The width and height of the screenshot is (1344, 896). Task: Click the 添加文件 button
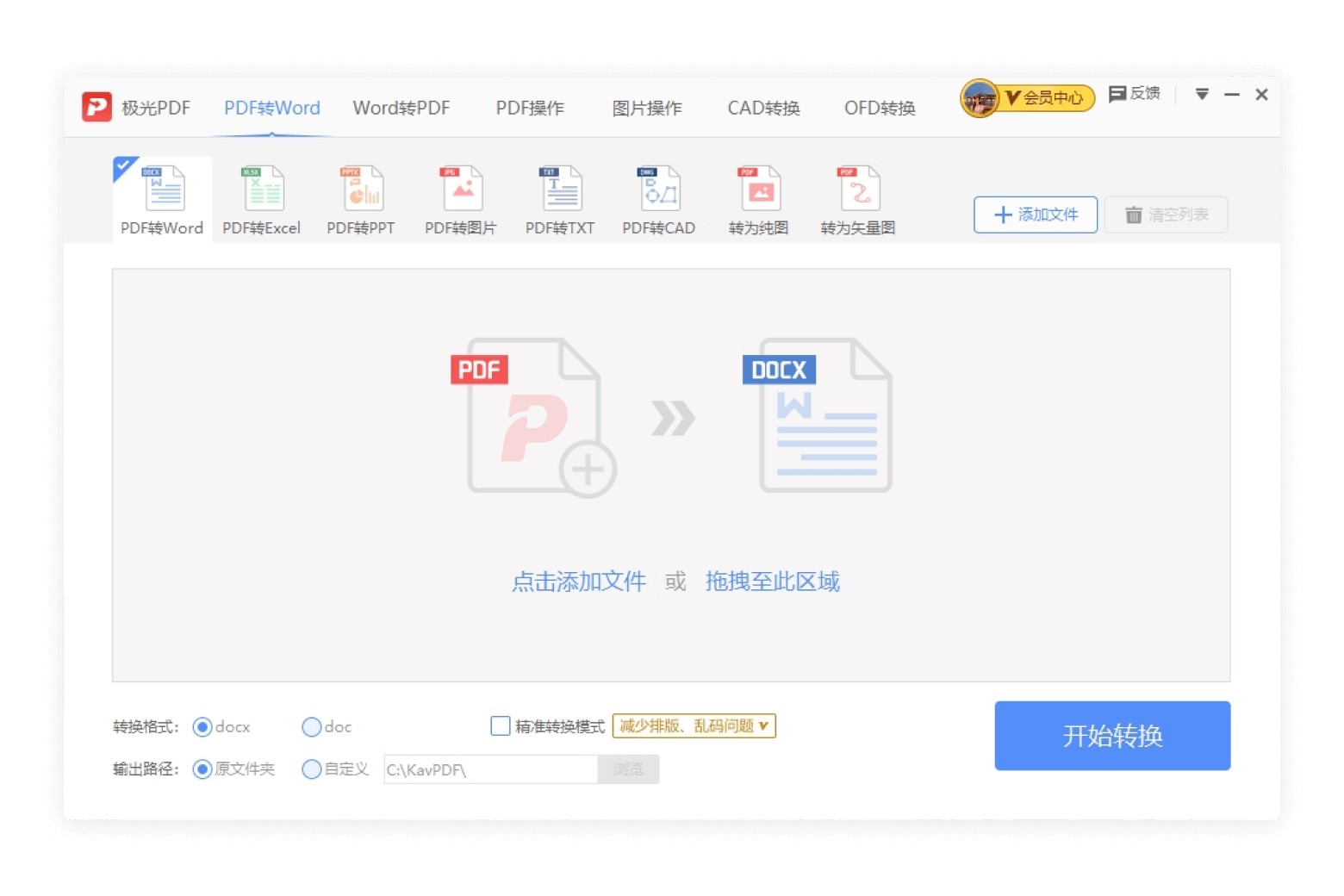coord(1036,215)
